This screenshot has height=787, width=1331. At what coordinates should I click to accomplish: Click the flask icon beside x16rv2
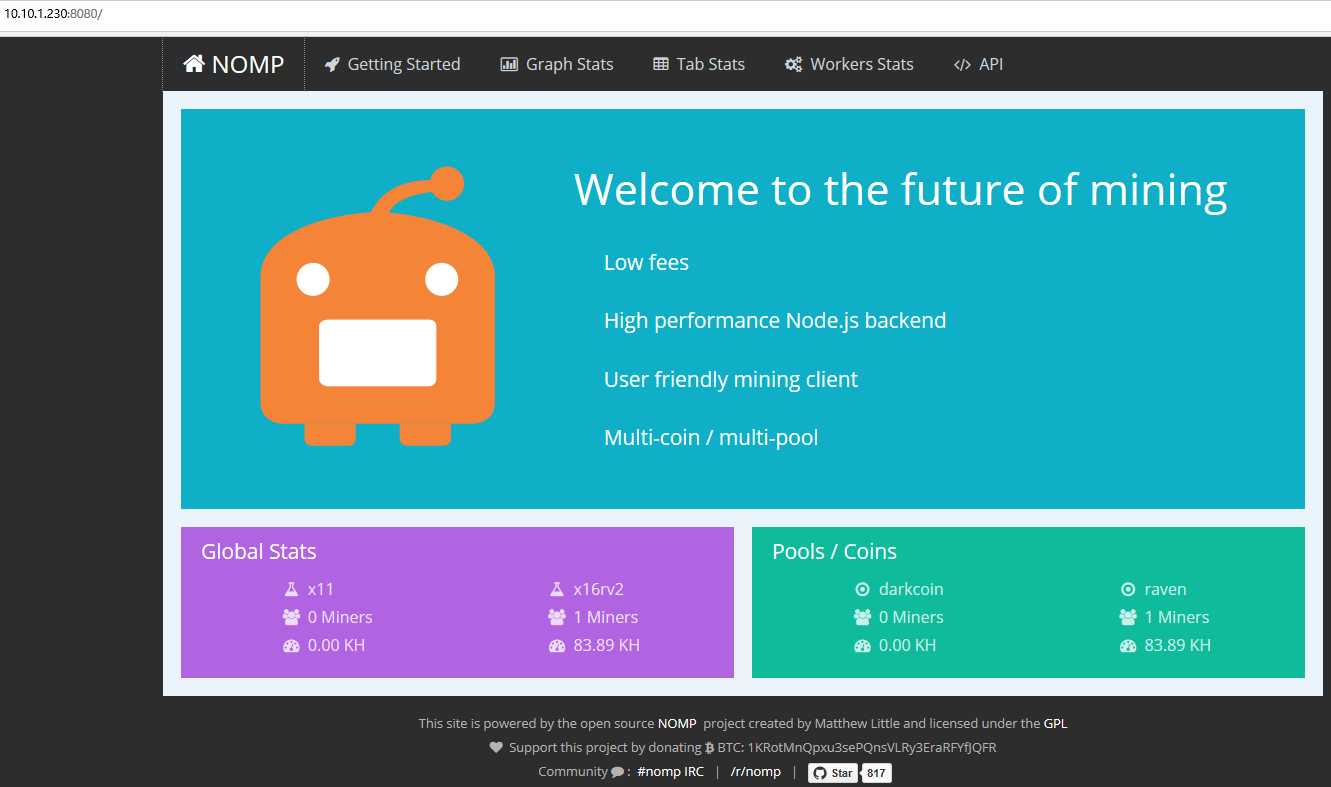557,589
